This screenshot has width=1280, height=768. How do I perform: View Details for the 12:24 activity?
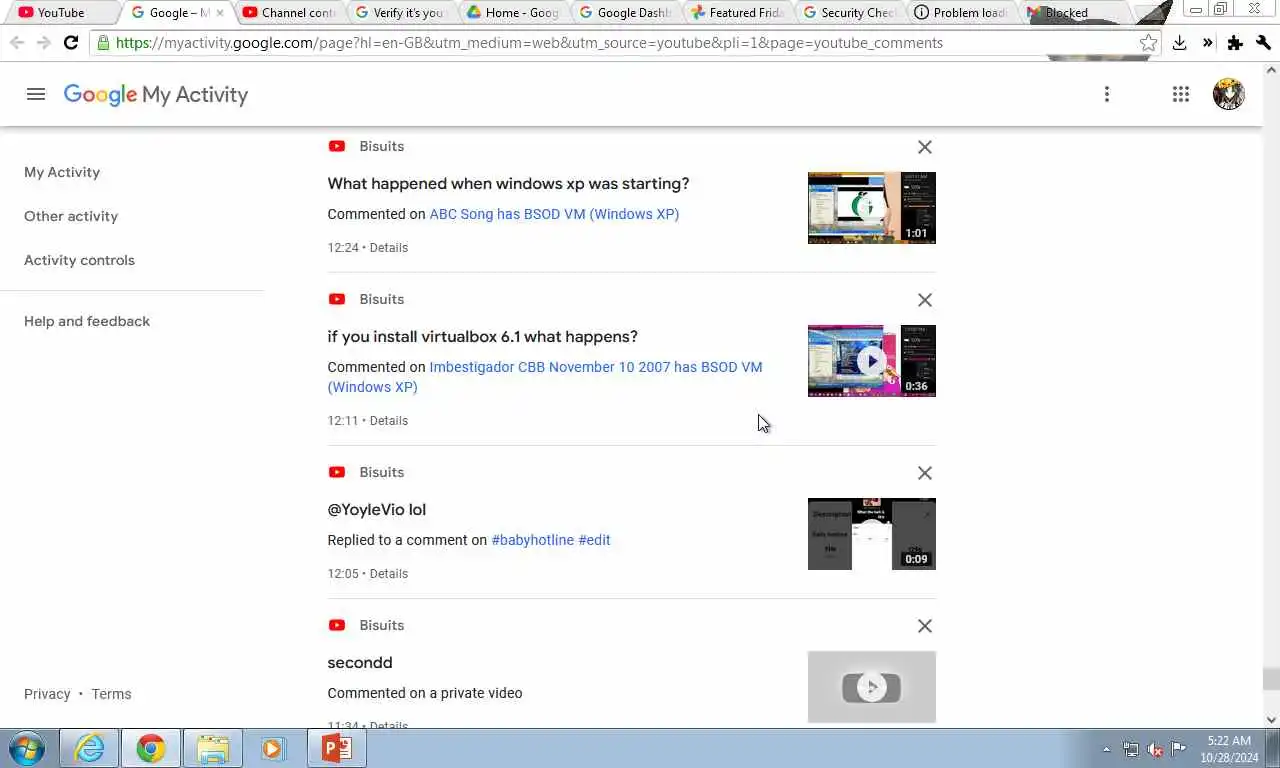click(x=389, y=247)
